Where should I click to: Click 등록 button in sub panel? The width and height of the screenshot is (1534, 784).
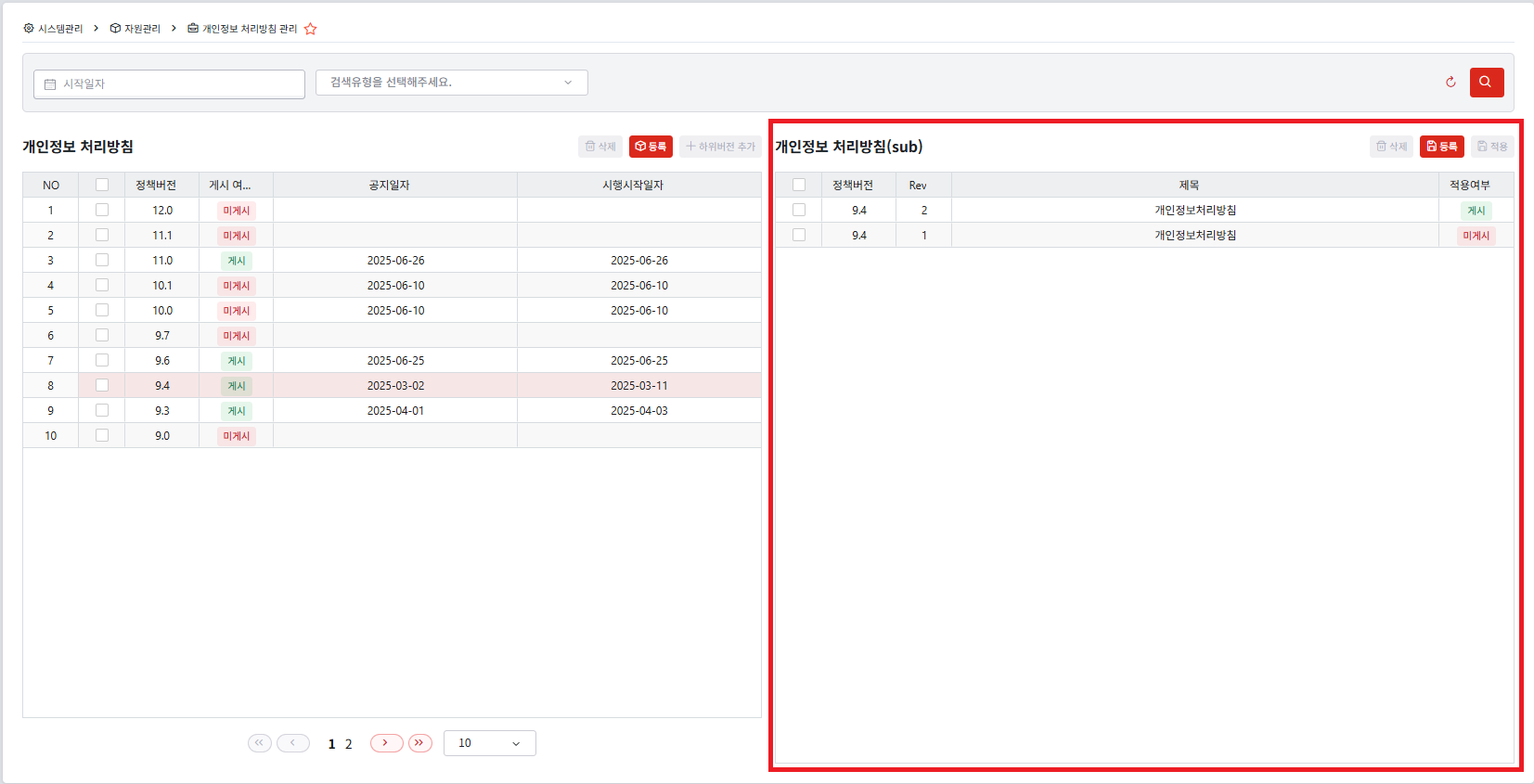pyautogui.click(x=1442, y=147)
